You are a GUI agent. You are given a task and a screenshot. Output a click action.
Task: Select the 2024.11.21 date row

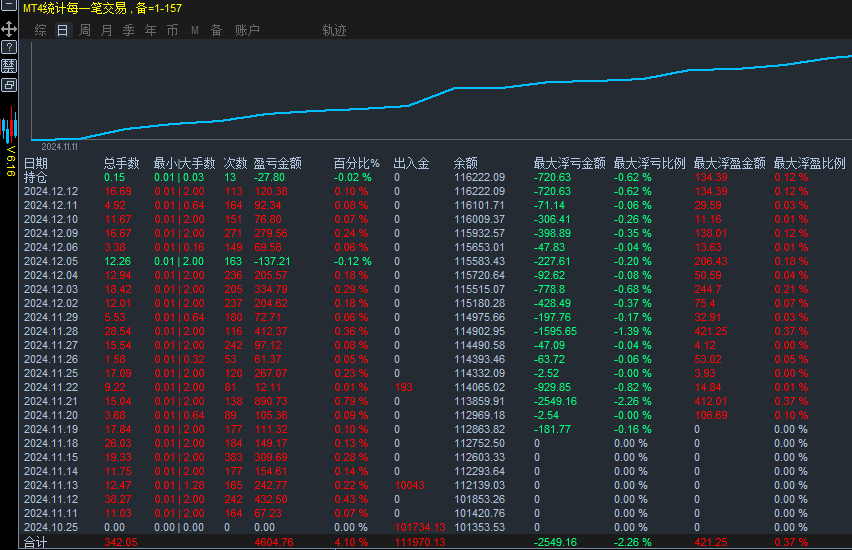(x=51, y=401)
